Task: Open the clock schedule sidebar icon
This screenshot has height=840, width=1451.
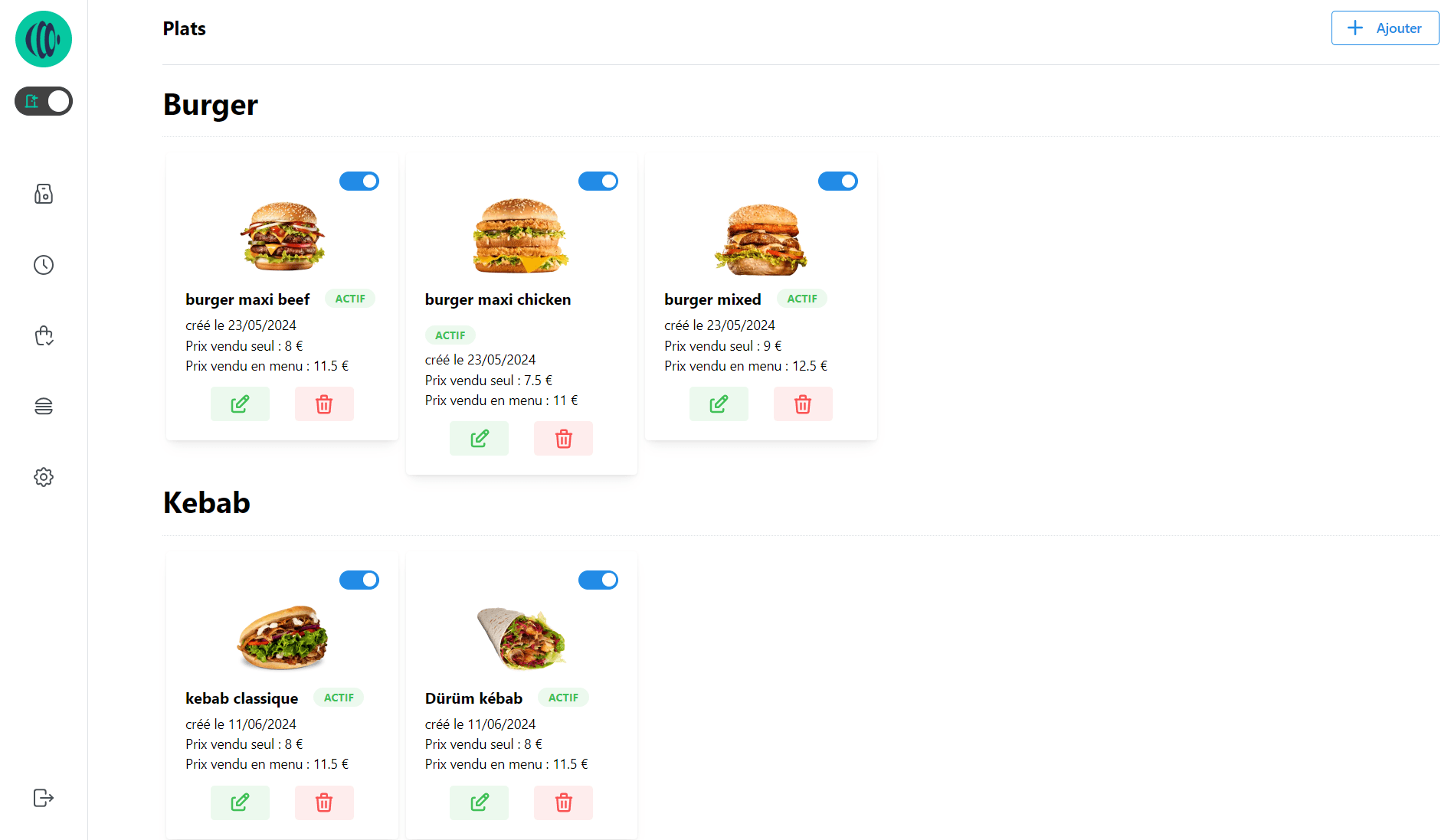Action: click(44, 265)
